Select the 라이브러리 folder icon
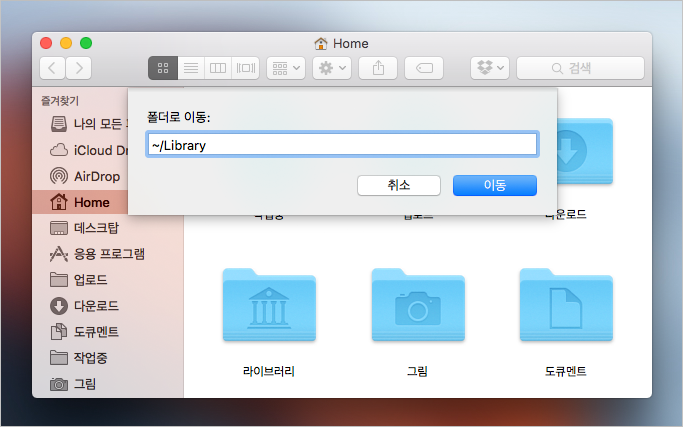This screenshot has height=427, width=683. click(x=269, y=305)
